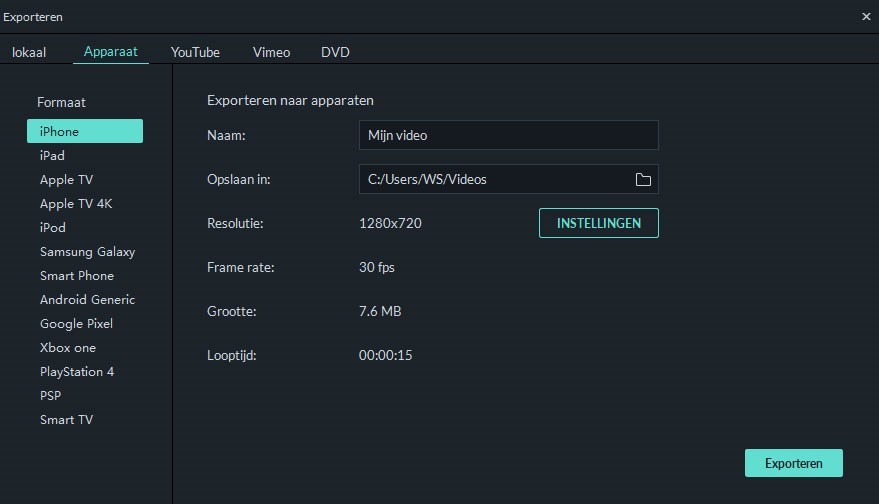Select Apple TV format
879x504 pixels.
click(66, 179)
